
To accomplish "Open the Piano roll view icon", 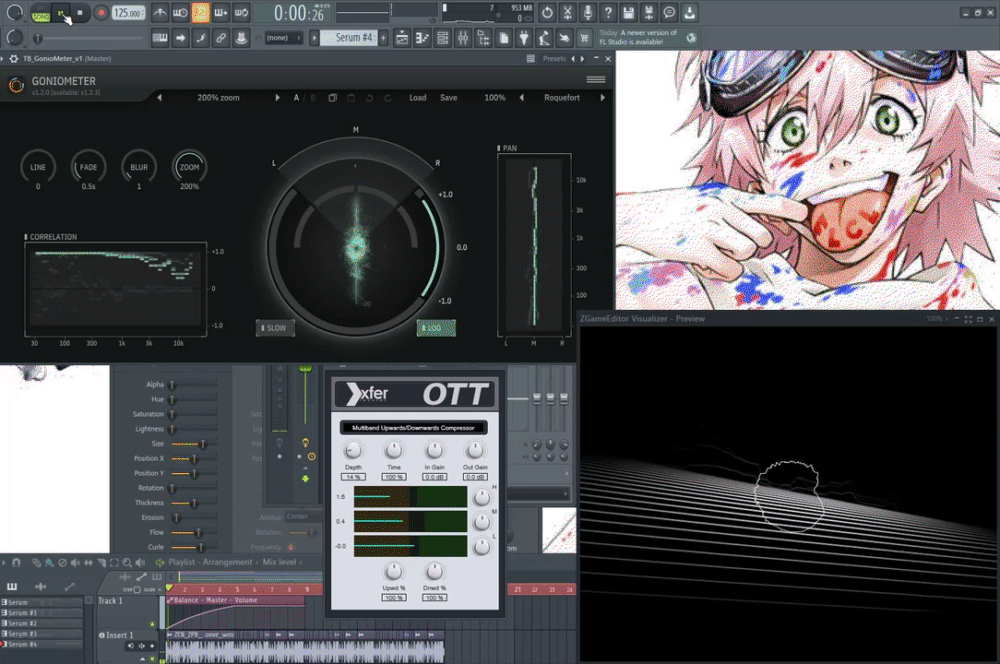I will pos(422,38).
